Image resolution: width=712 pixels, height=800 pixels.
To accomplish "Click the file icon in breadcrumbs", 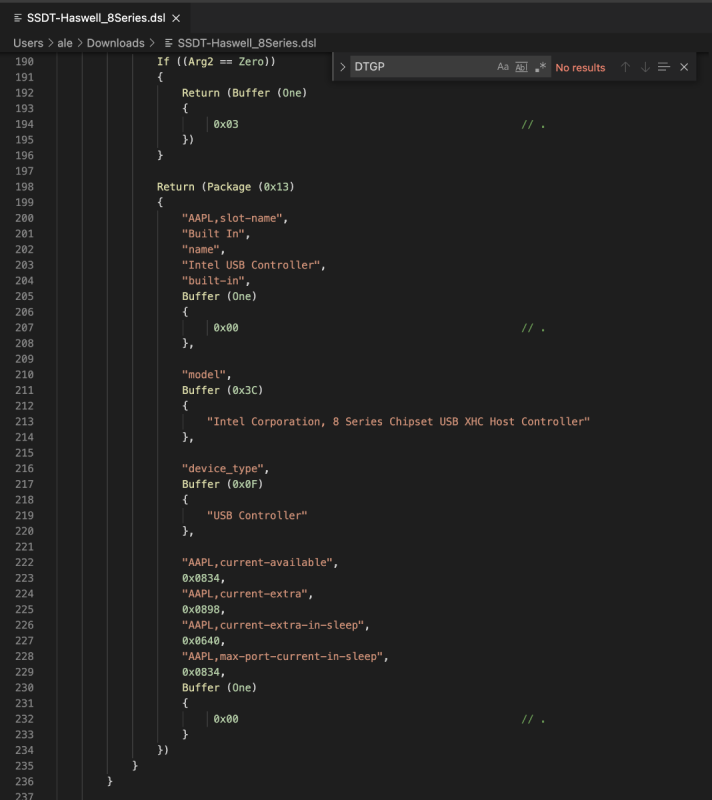I will coord(168,42).
